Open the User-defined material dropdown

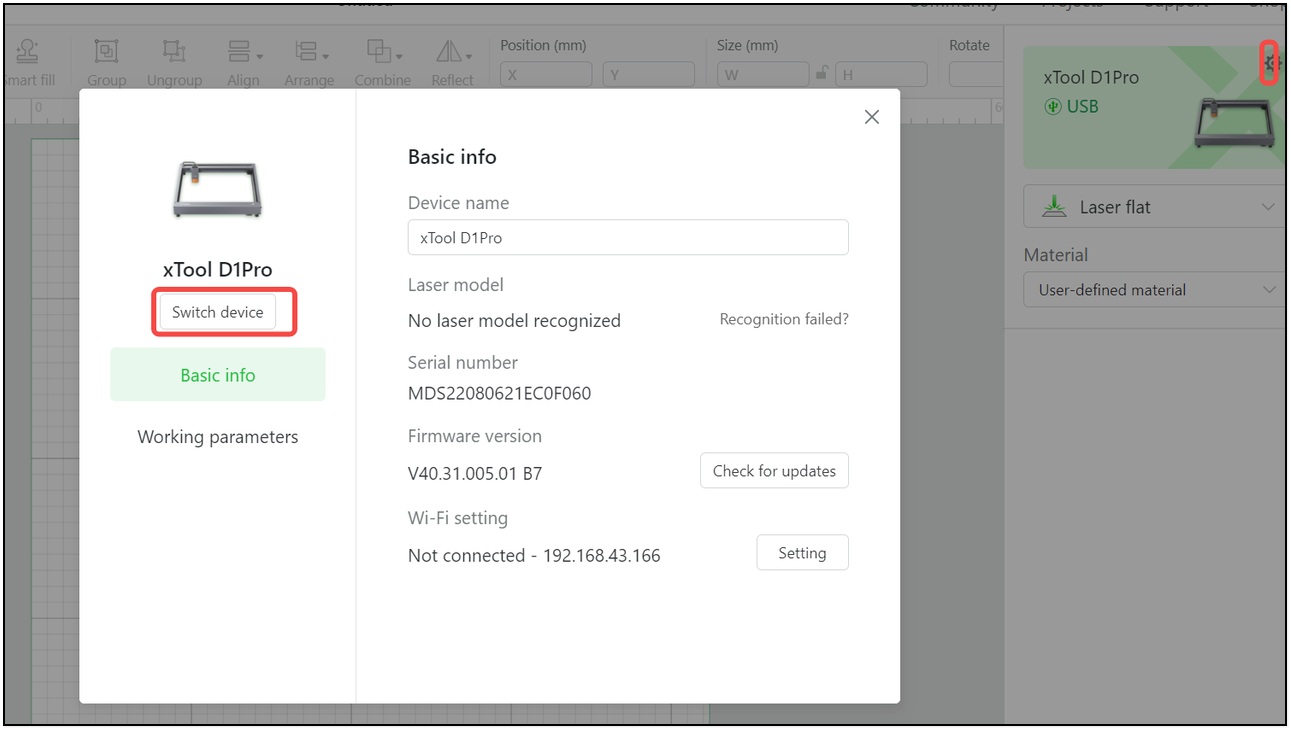(1156, 290)
